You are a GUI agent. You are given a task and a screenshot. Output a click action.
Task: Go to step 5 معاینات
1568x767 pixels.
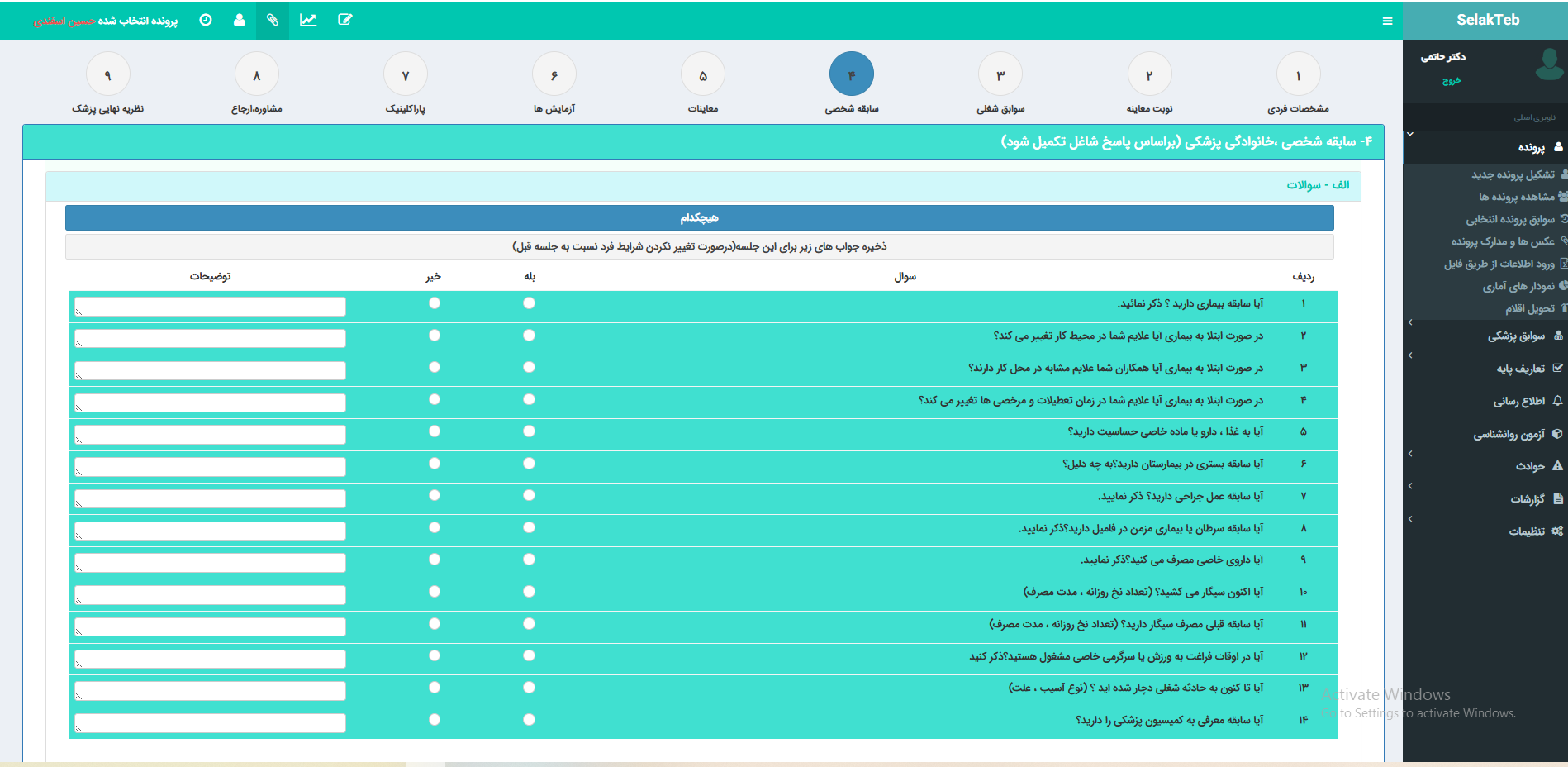click(703, 75)
